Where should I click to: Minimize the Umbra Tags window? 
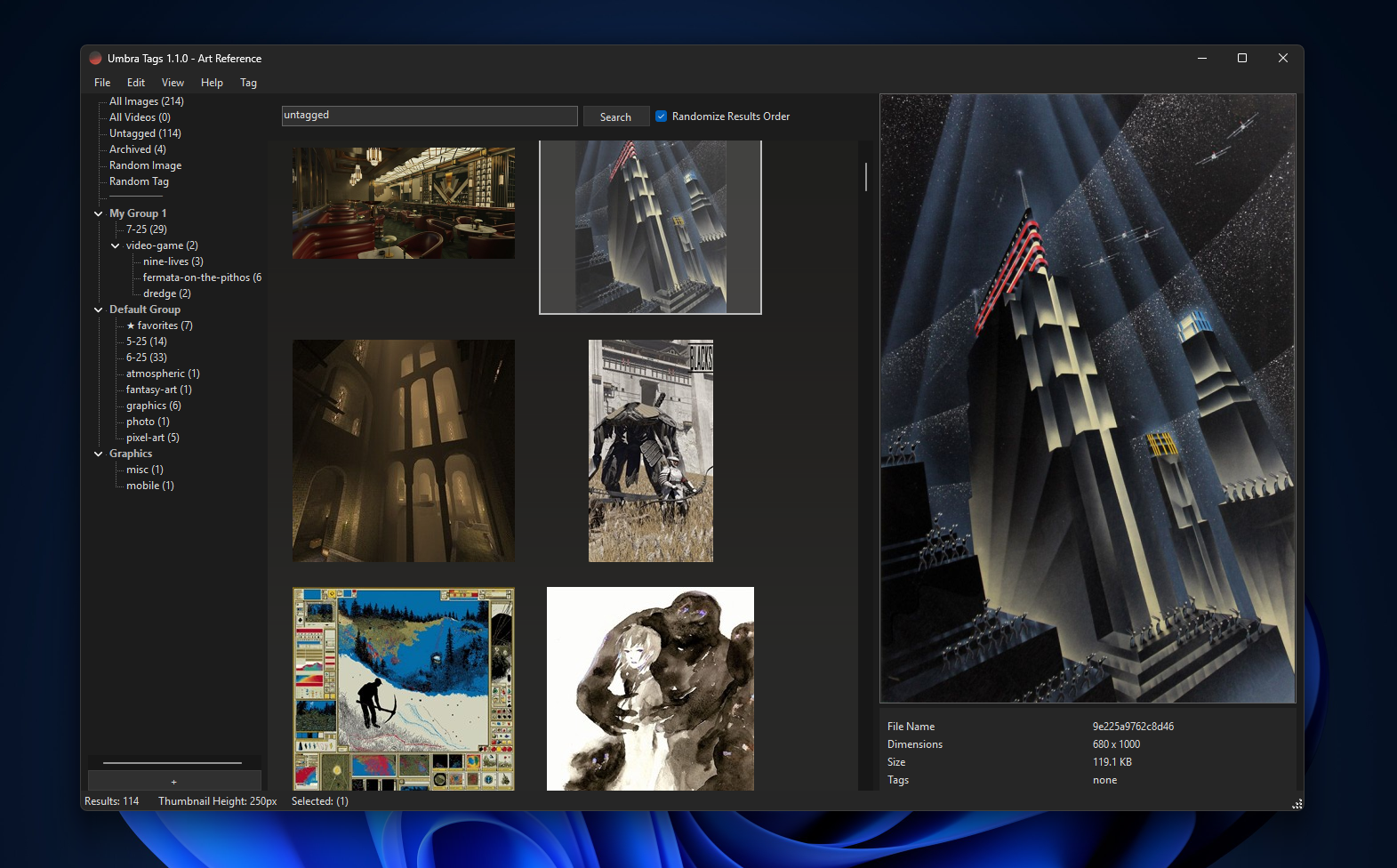point(1202,59)
